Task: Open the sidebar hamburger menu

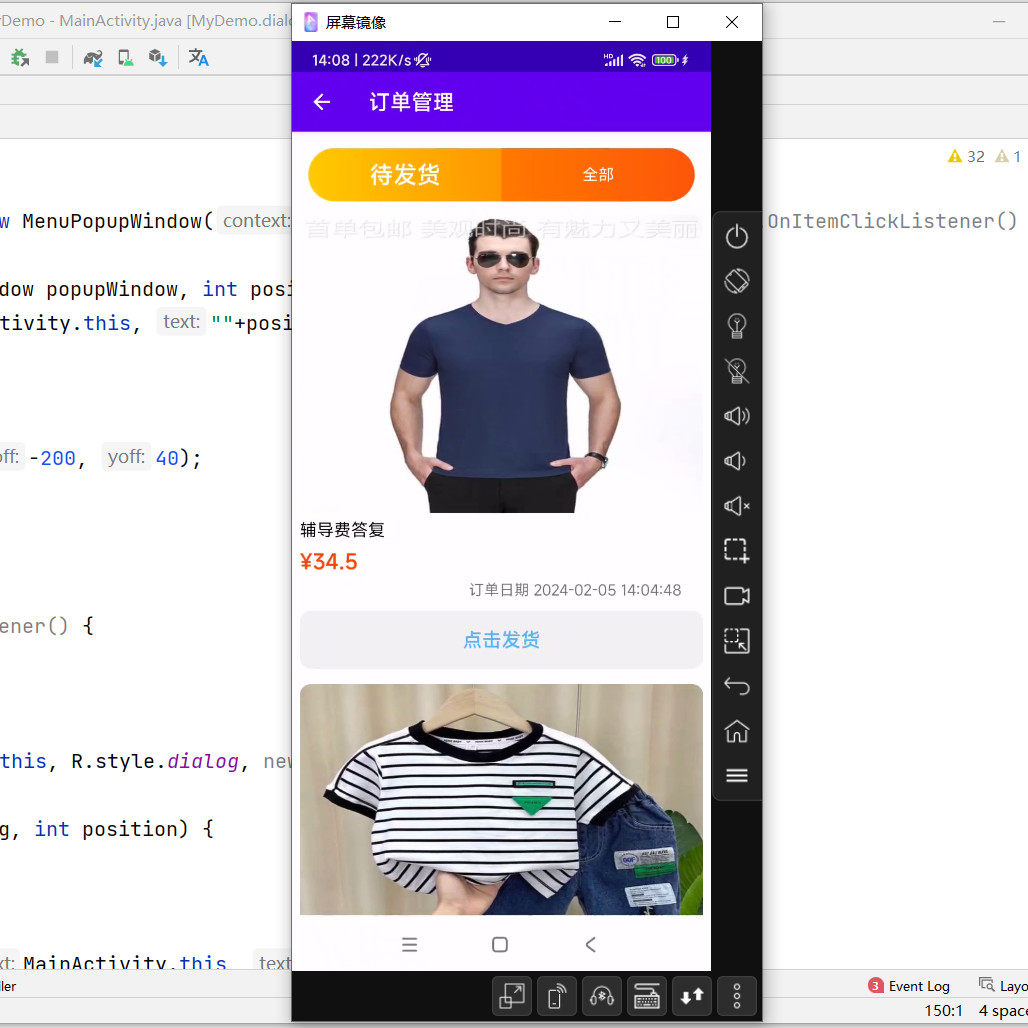Action: click(737, 775)
